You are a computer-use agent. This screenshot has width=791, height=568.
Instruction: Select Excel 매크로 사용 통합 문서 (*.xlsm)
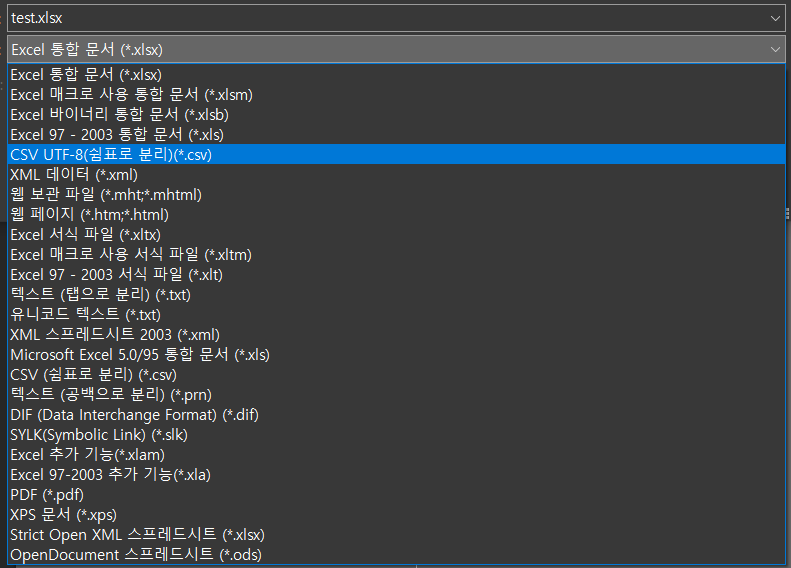click(397, 95)
